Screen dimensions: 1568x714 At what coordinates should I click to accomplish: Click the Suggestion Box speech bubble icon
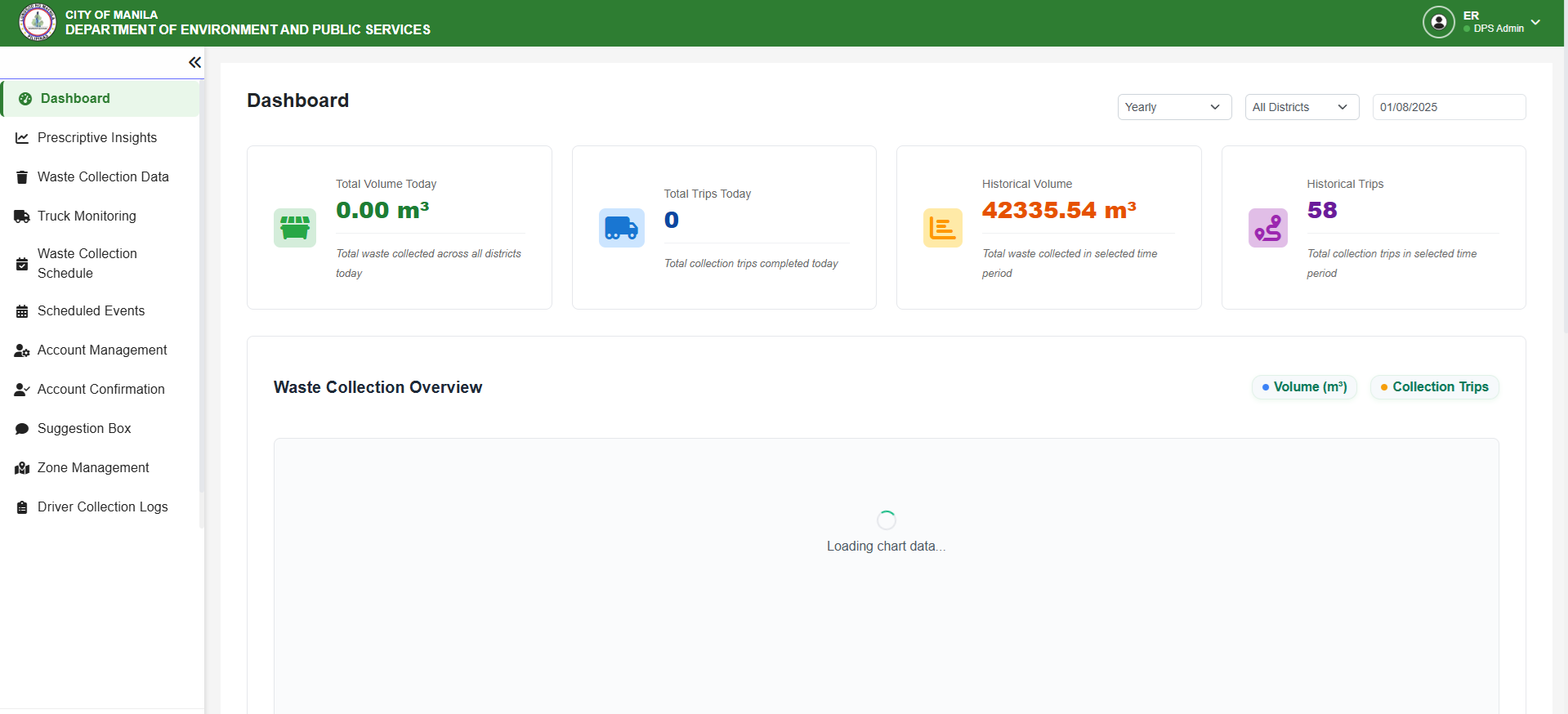(22, 429)
